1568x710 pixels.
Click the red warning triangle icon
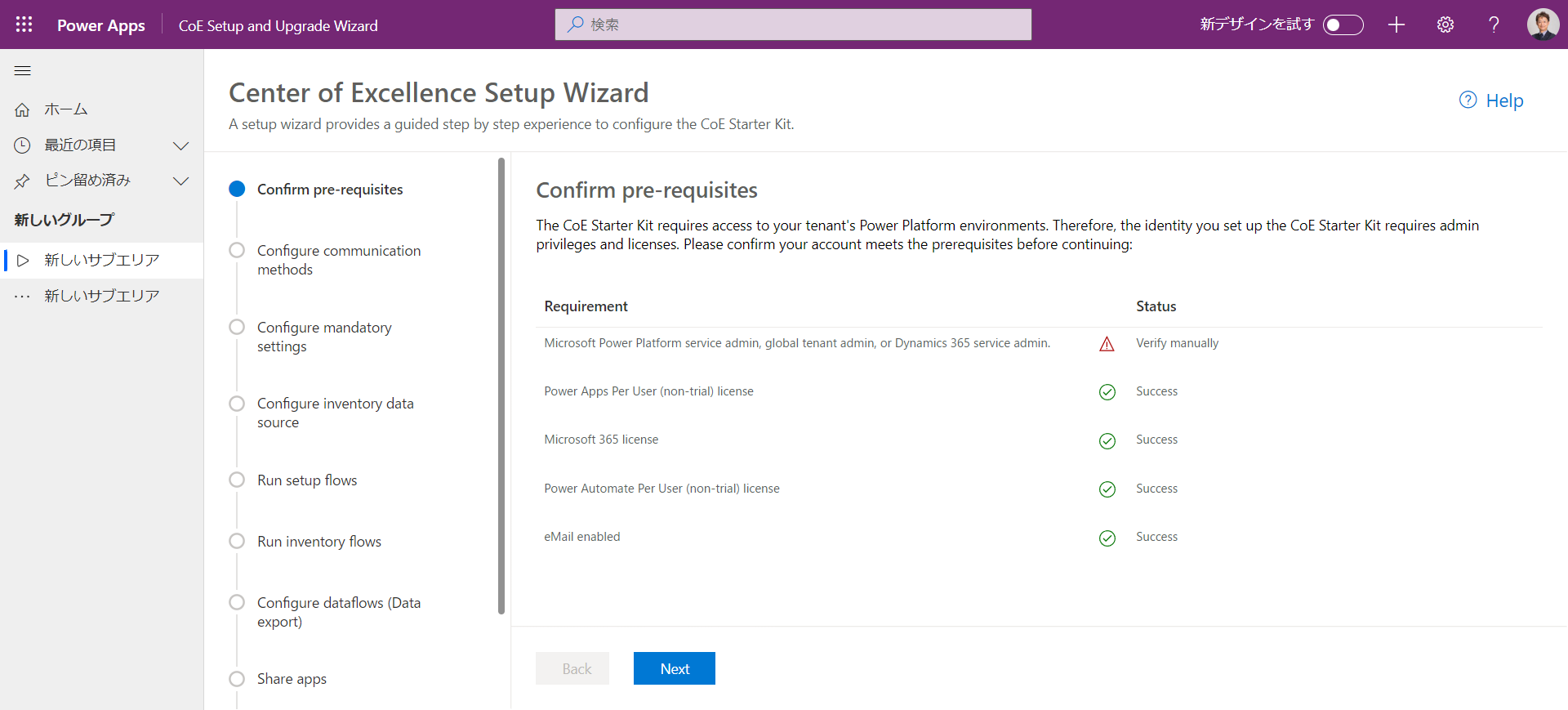tap(1107, 344)
